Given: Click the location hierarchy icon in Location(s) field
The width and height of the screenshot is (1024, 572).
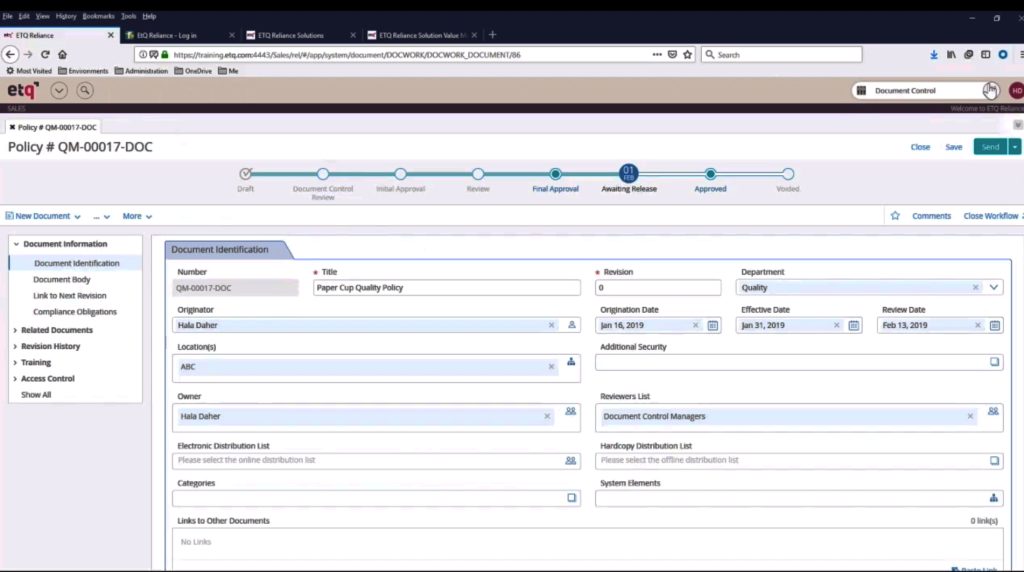Looking at the screenshot, I should coord(571,362).
